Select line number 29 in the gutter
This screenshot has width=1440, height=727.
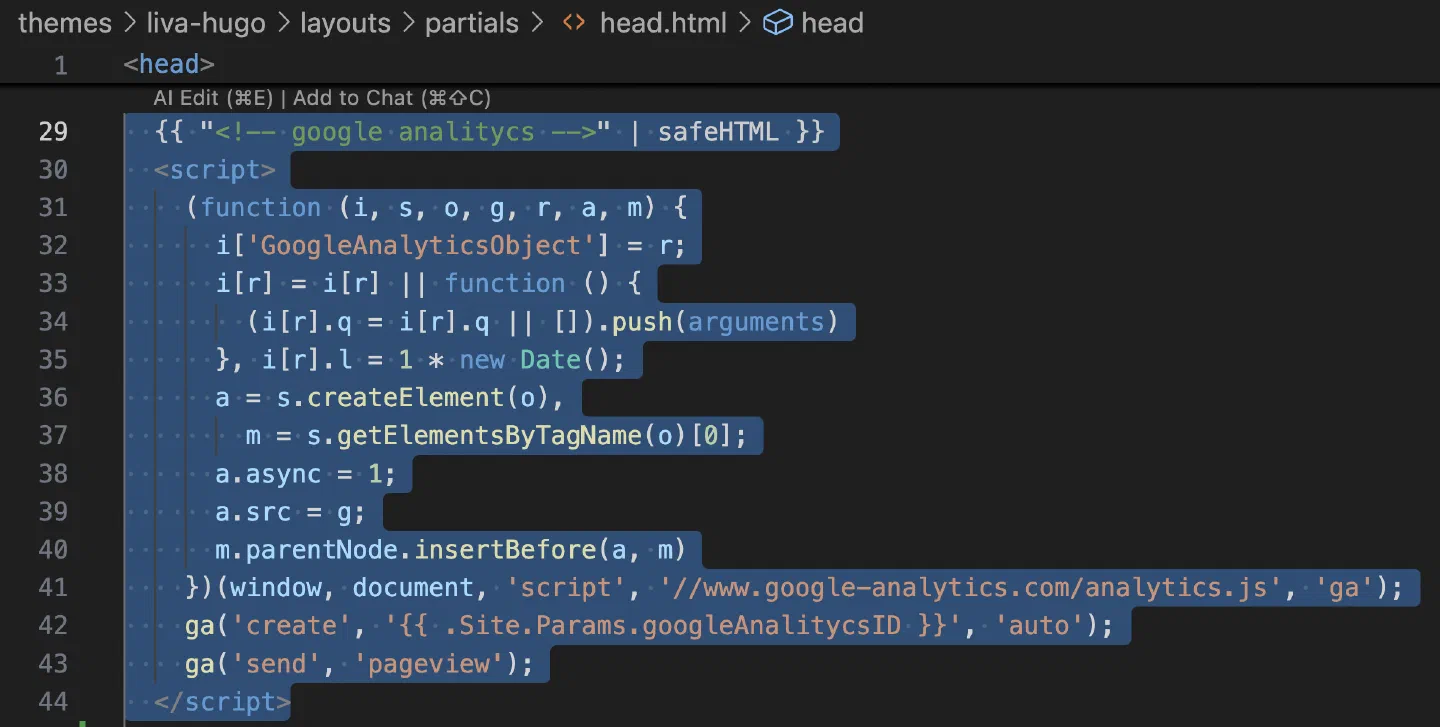click(53, 131)
